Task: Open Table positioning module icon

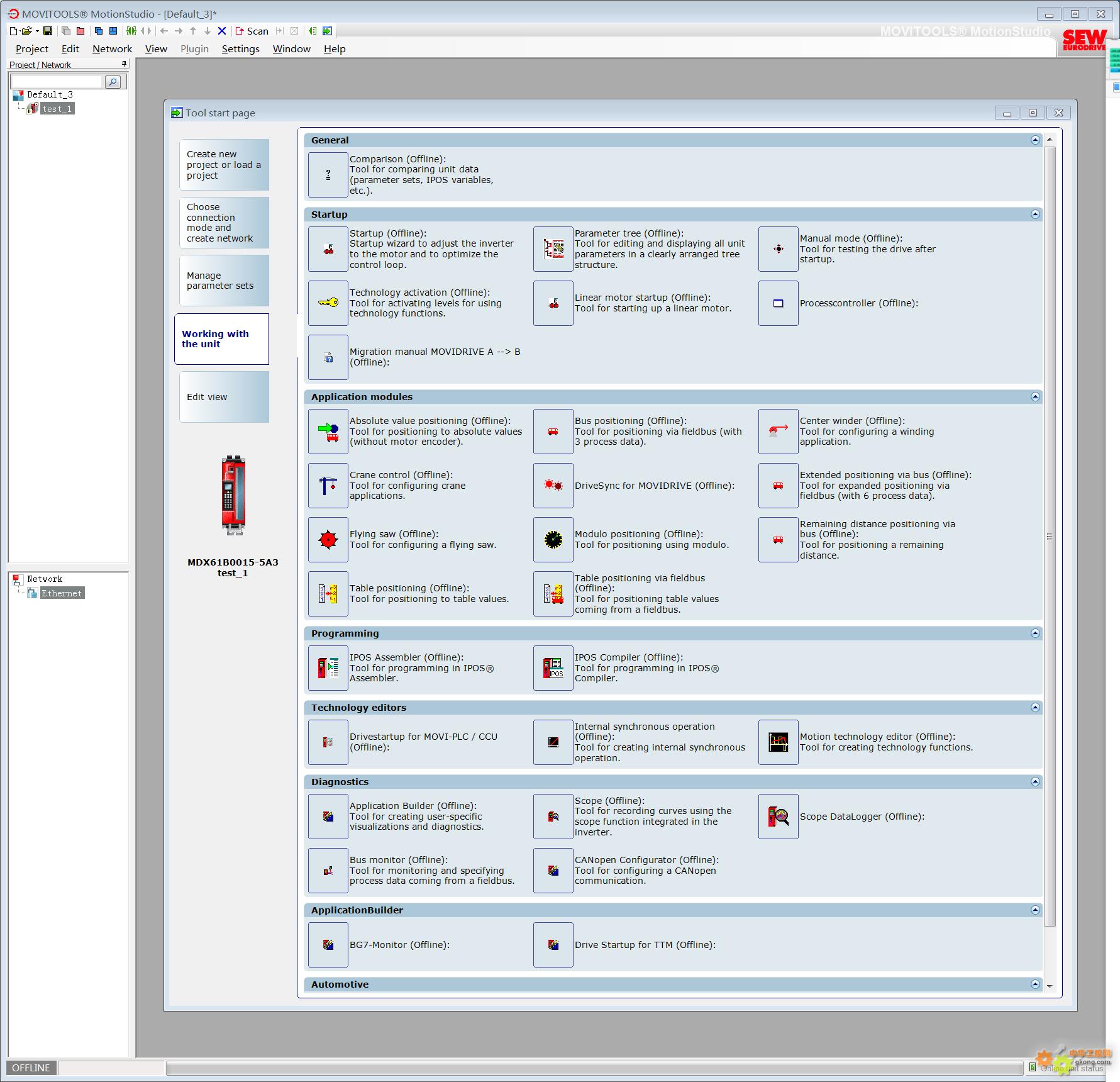Action: coord(328,594)
